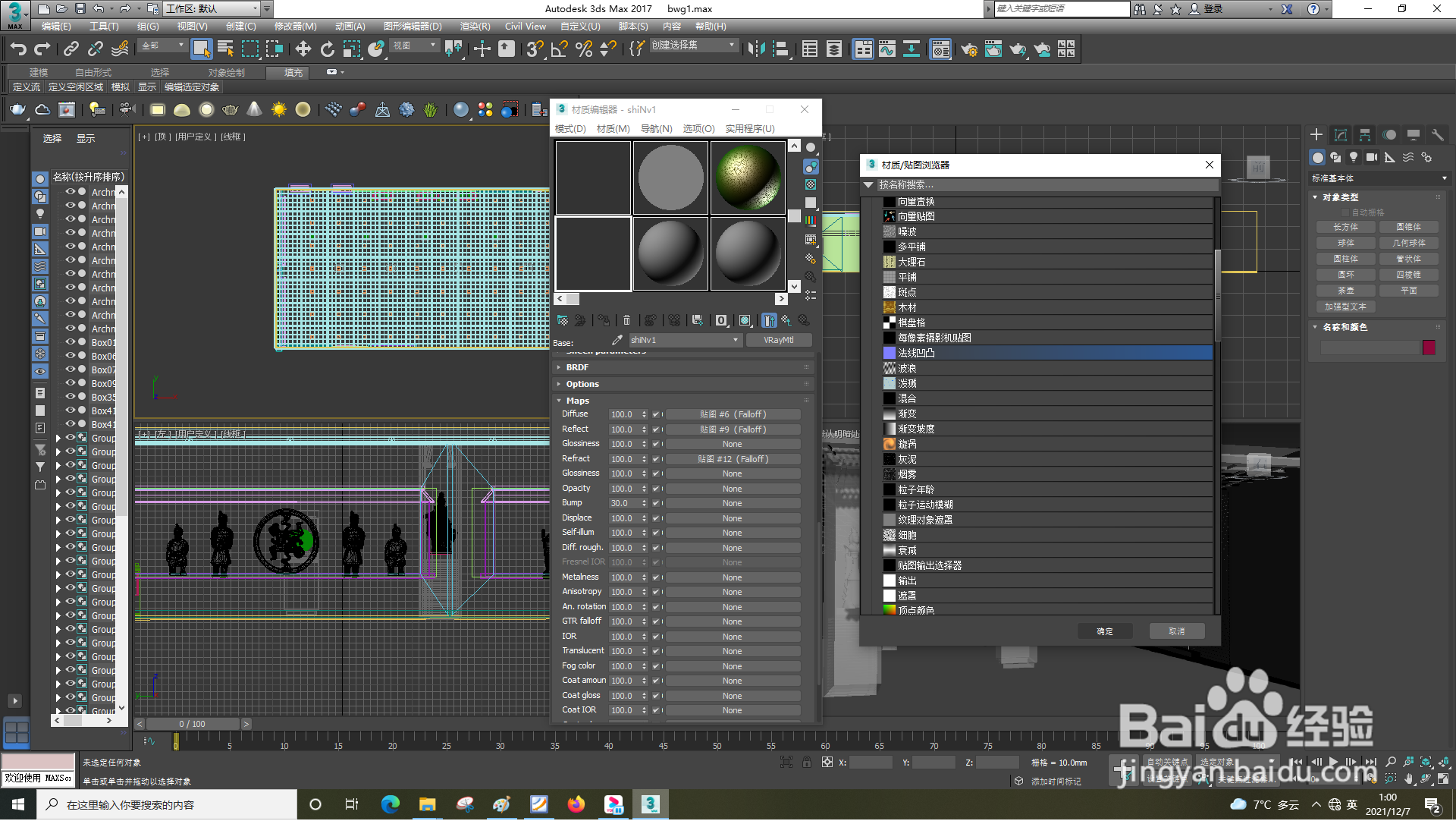1456x821 pixels.
Task: Open the Mirror tool icon
Action: 756,49
